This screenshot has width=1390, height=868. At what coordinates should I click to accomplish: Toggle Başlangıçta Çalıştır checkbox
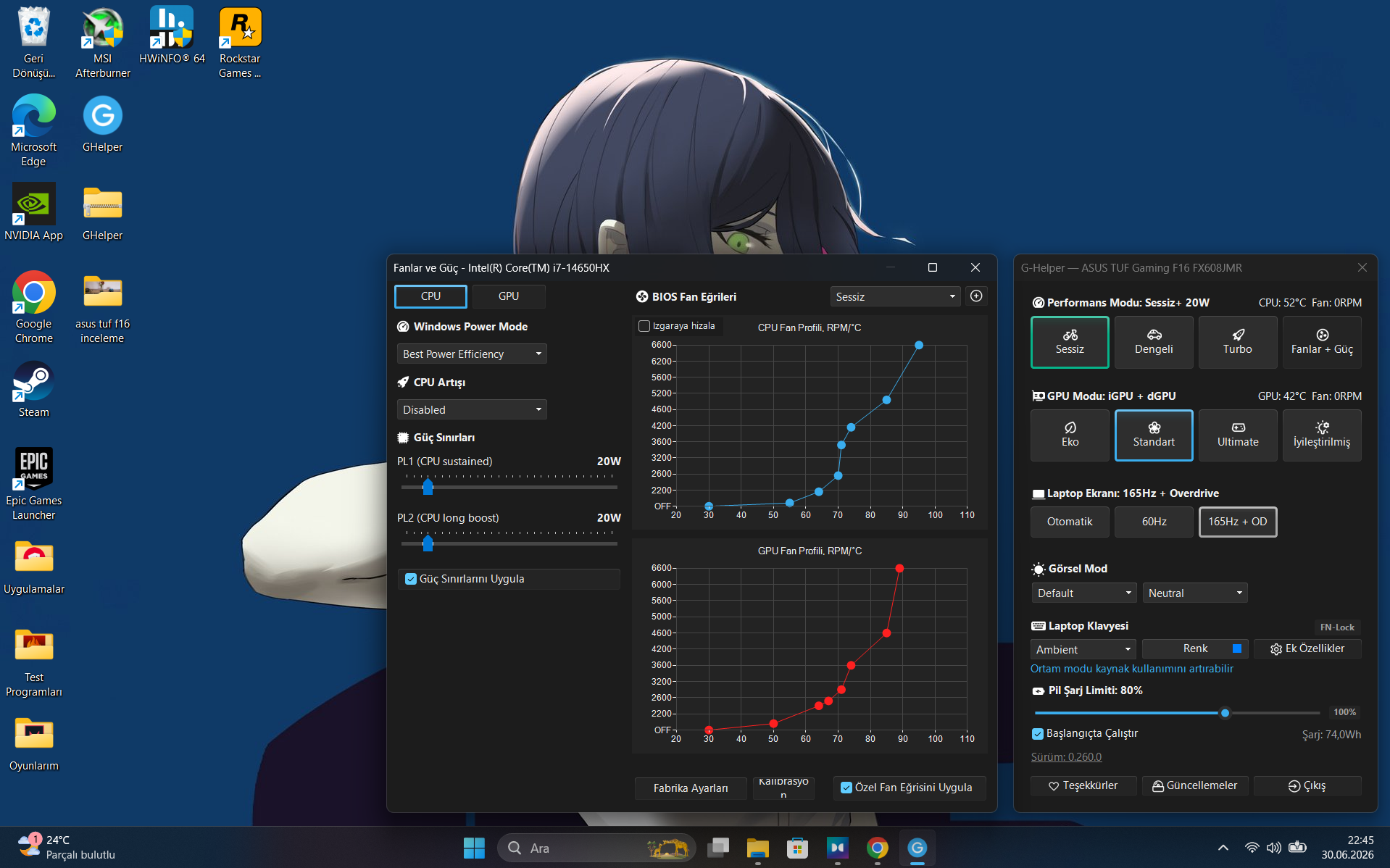point(1038,734)
